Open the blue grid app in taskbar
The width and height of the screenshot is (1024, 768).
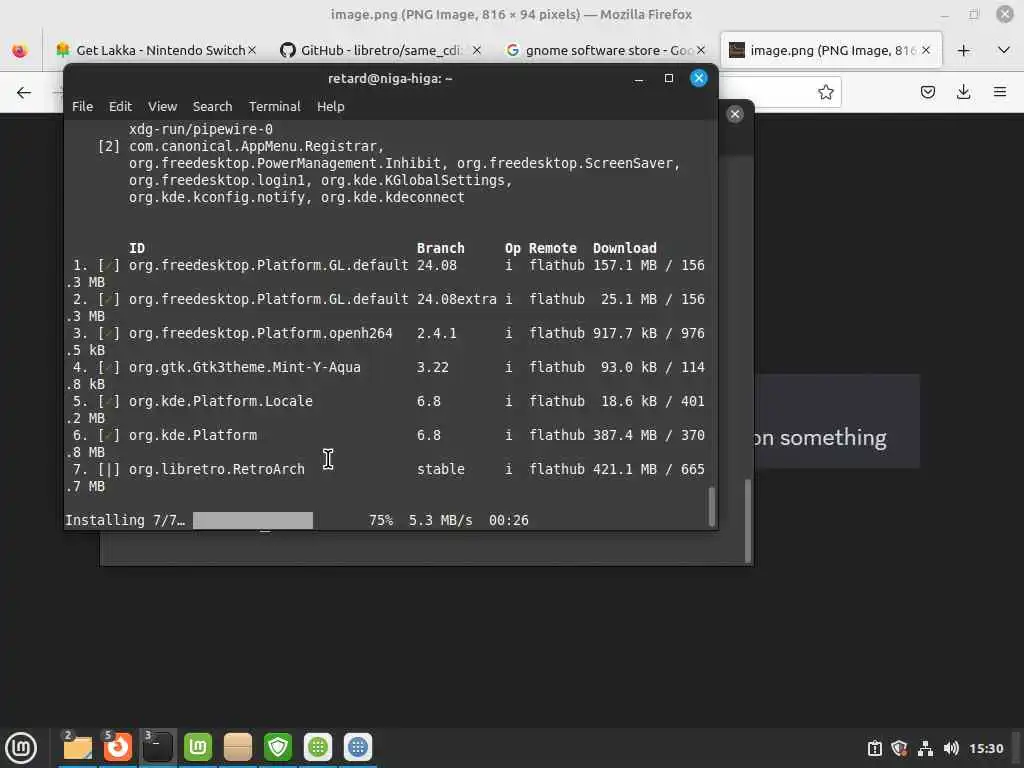pos(358,748)
